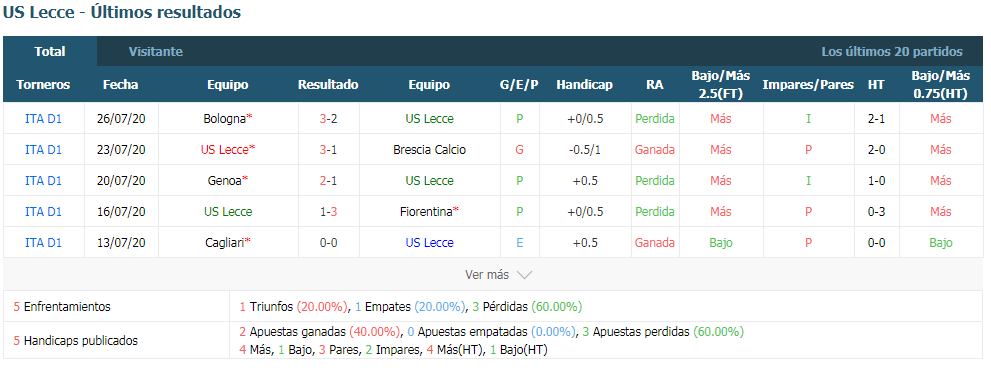Click the red US Lecce home team
This screenshot has height=368, width=991.
pyautogui.click(x=224, y=150)
